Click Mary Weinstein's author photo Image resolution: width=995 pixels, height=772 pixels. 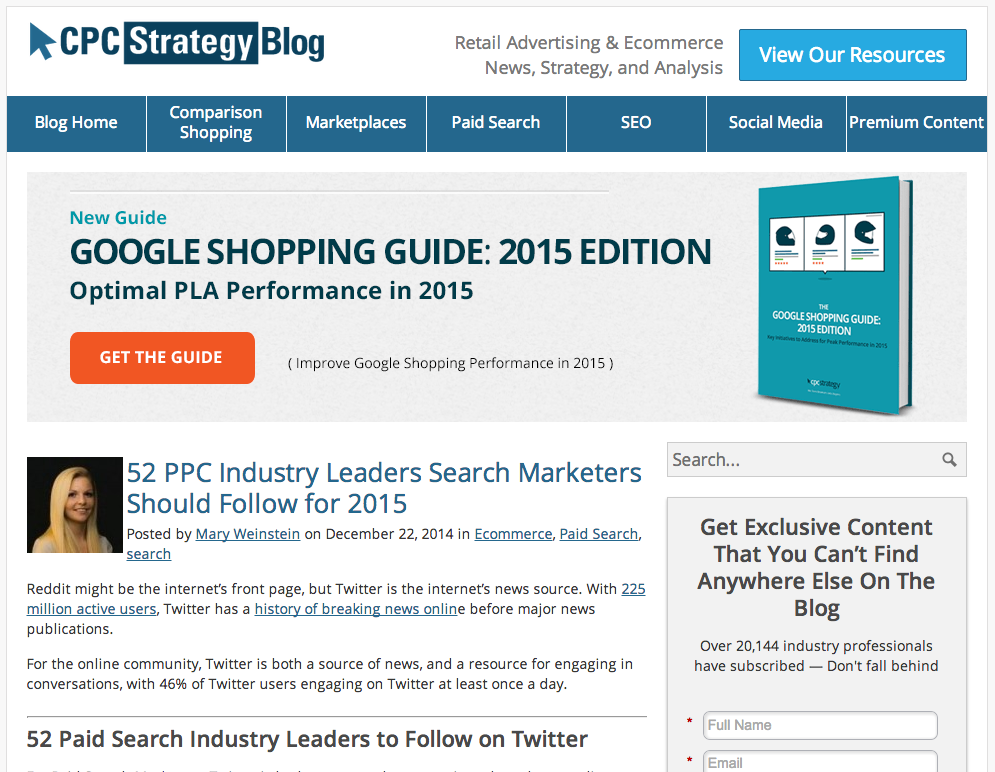tap(74, 505)
